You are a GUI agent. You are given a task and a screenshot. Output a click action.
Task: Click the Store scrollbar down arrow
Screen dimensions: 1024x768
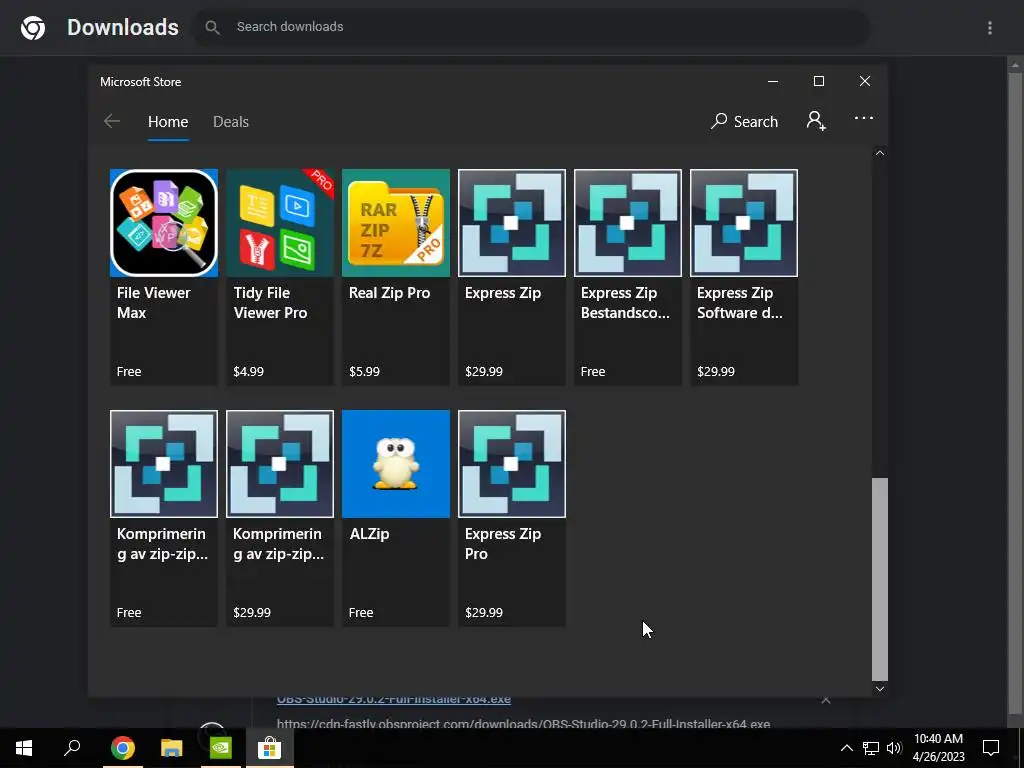pyautogui.click(x=880, y=688)
